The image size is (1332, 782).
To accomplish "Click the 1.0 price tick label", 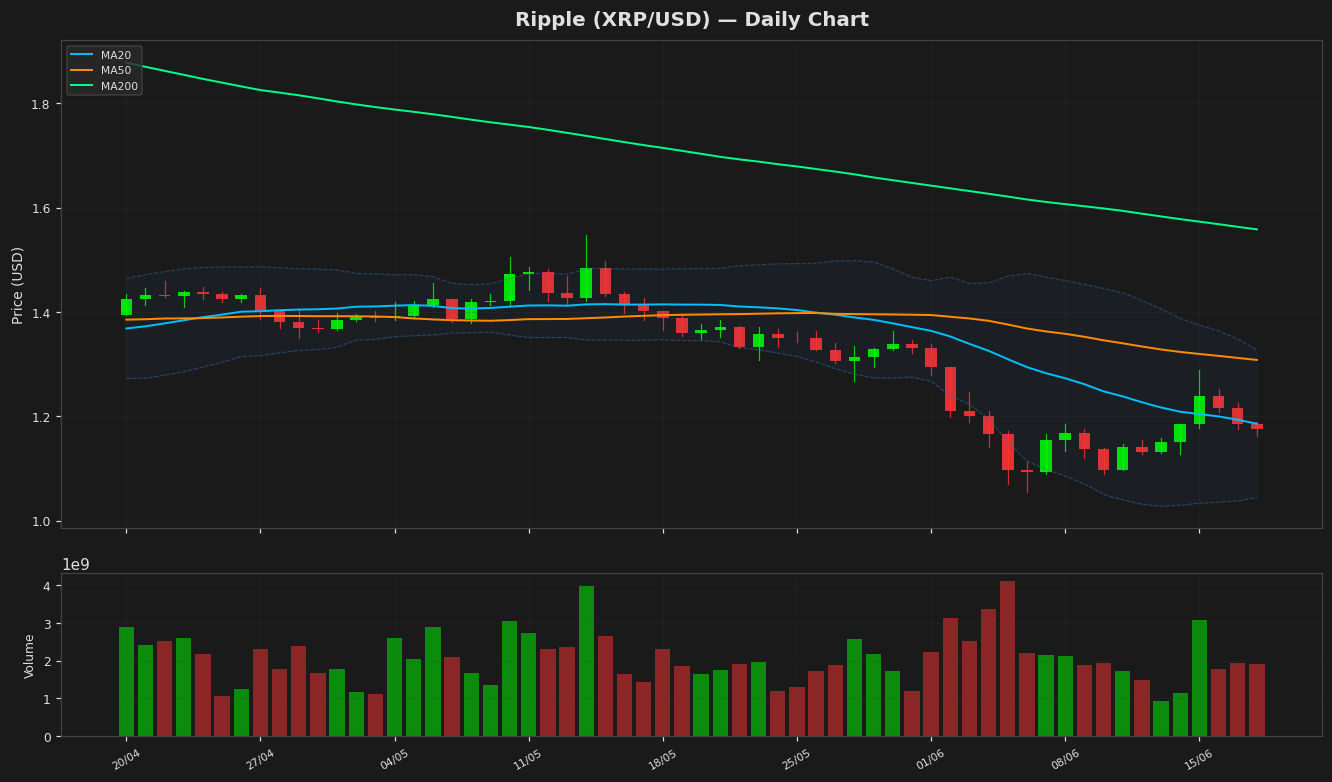I will pos(43,521).
